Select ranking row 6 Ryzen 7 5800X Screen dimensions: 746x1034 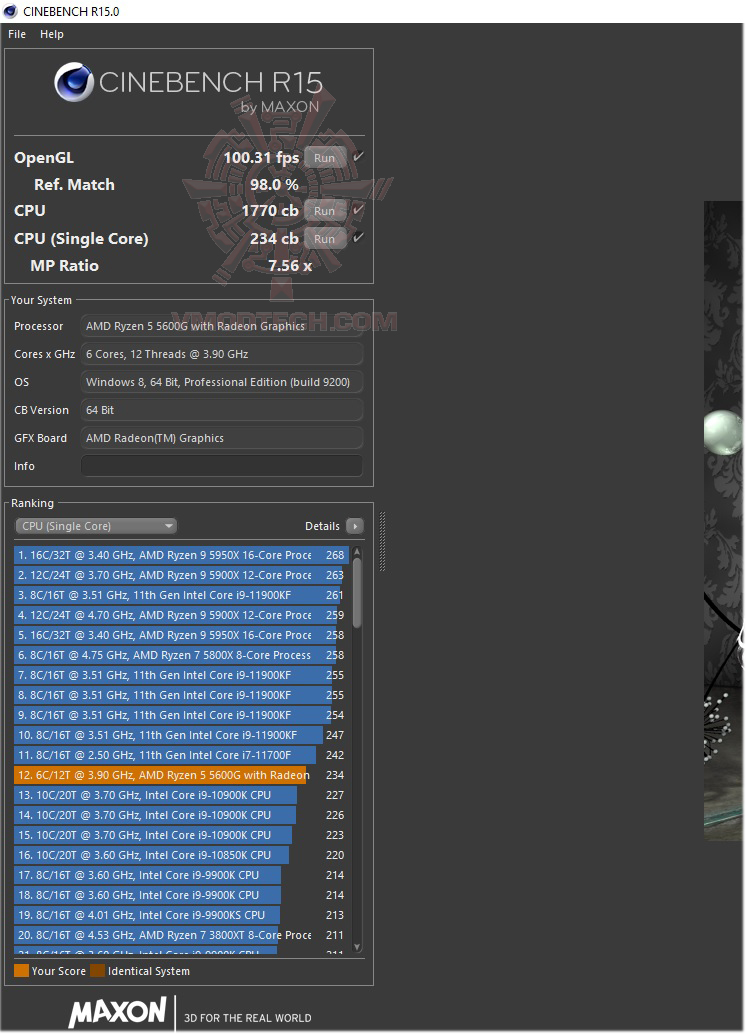[x=181, y=655]
